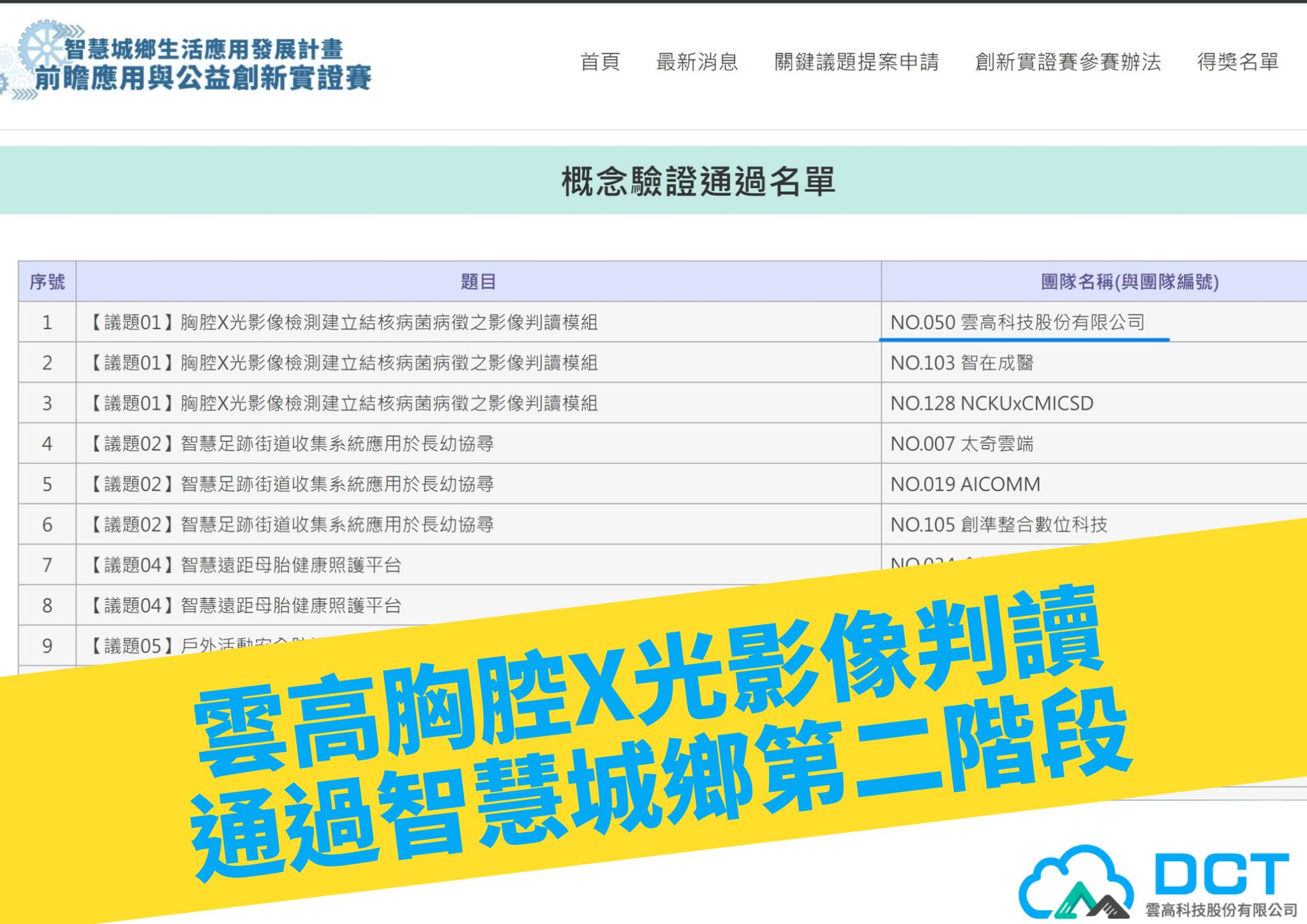Select the NO.103 智在成醫 team cell

point(1094,362)
